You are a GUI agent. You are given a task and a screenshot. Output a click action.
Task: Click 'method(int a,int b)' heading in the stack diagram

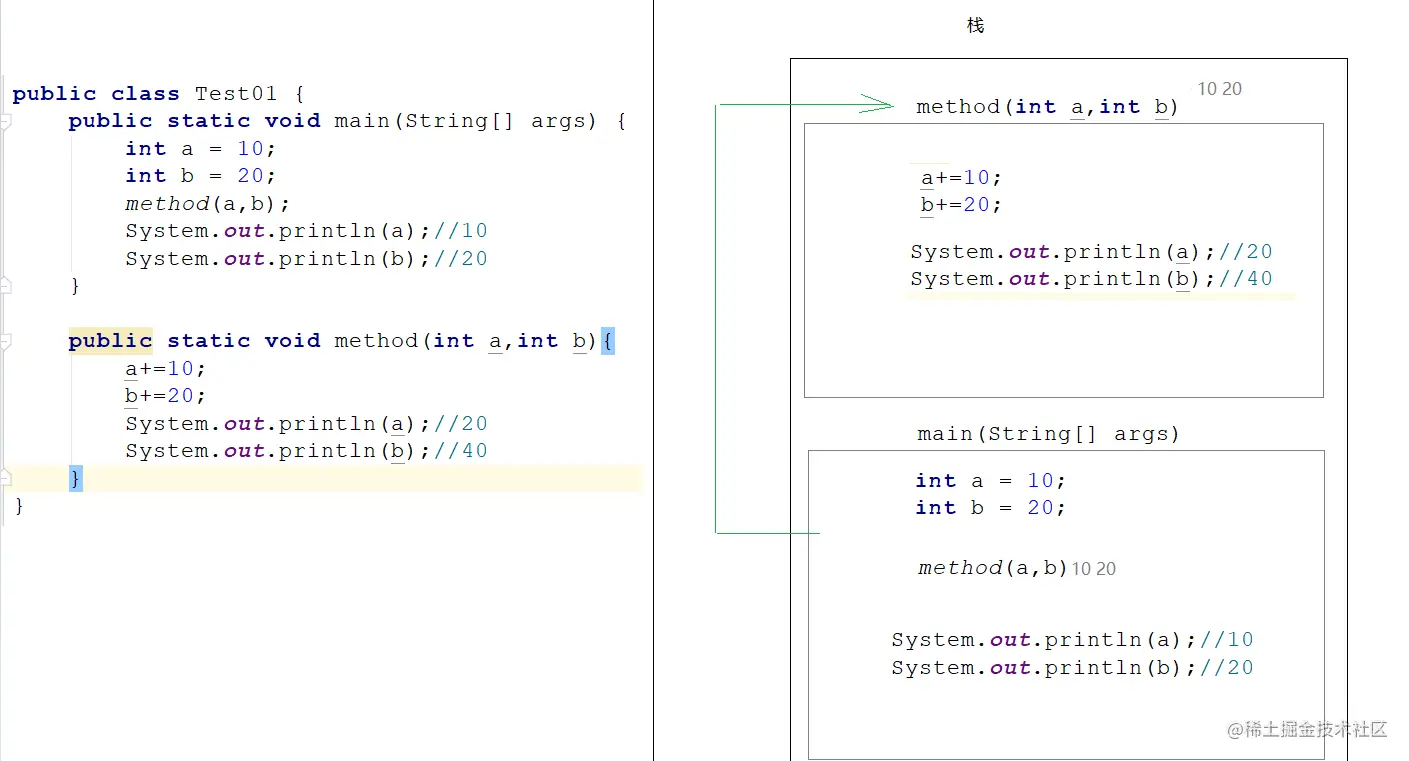pyautogui.click(x=1048, y=107)
